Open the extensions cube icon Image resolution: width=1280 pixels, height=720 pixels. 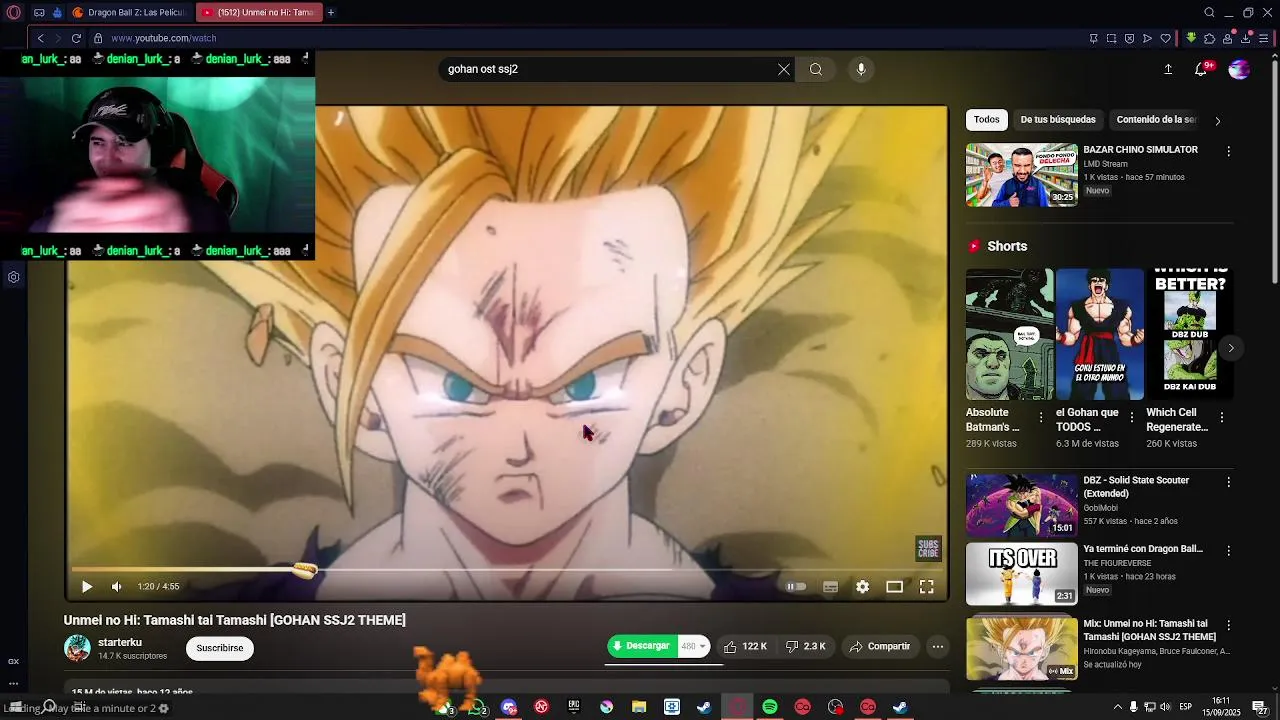click(1209, 38)
